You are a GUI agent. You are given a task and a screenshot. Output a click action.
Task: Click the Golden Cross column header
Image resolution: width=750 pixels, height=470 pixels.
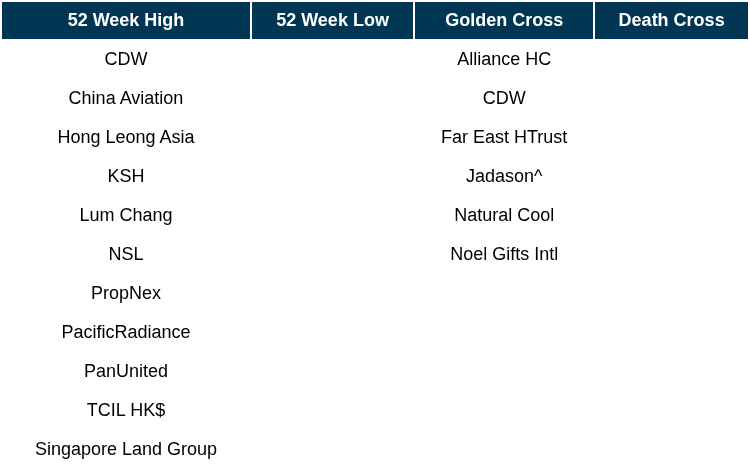[504, 20]
